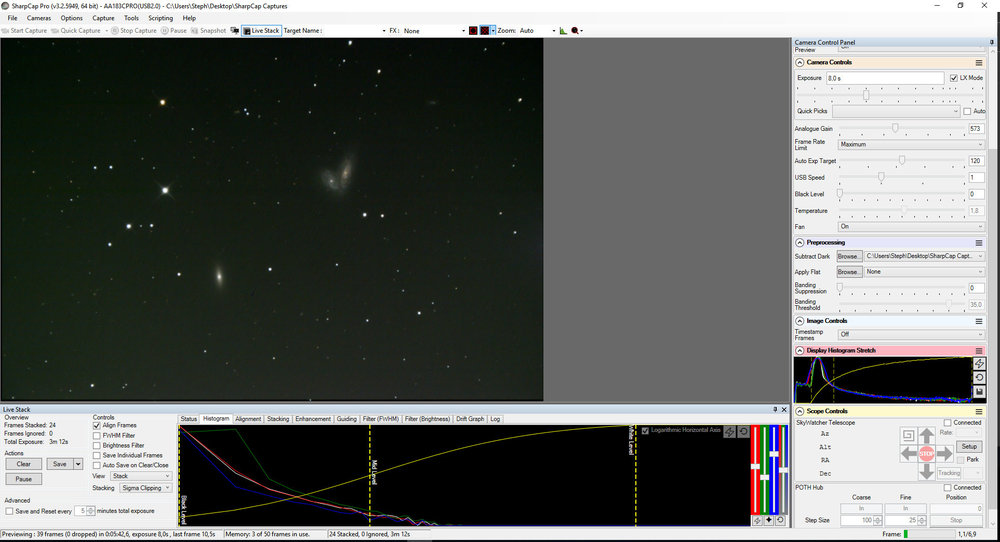Click the two-monitor icon before Live Stack
The height and width of the screenshot is (542, 1000).
(235, 31)
